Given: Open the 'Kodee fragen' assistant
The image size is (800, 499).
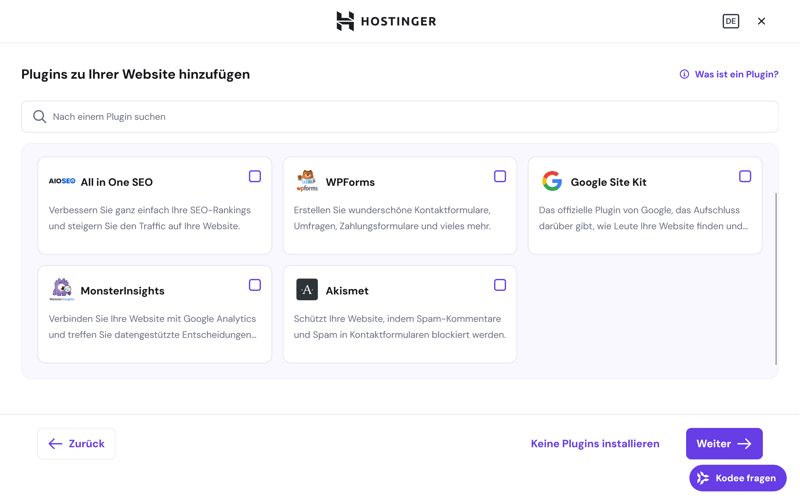Looking at the screenshot, I should 738,478.
